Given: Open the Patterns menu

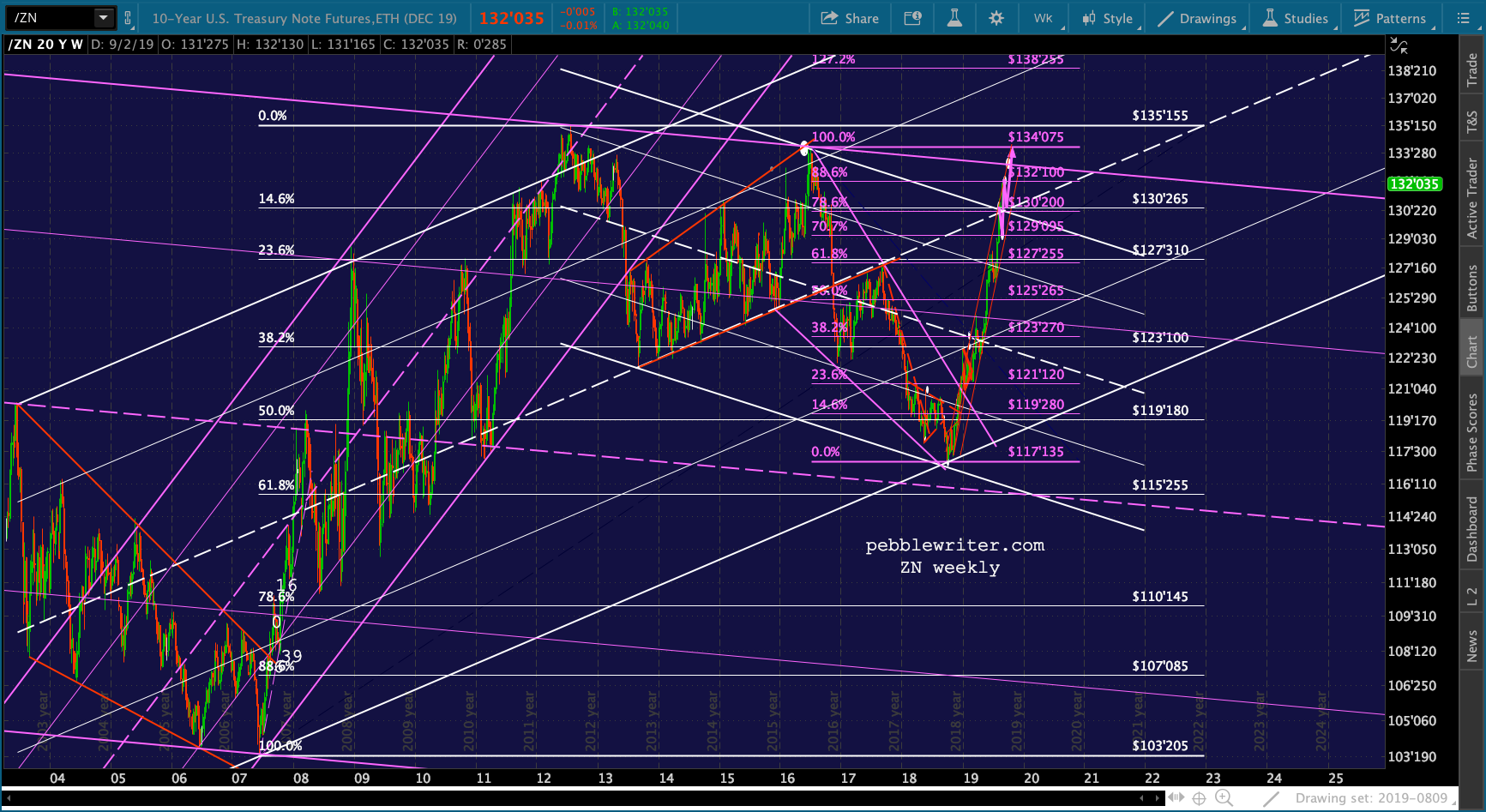Looking at the screenshot, I should pos(1389,18).
